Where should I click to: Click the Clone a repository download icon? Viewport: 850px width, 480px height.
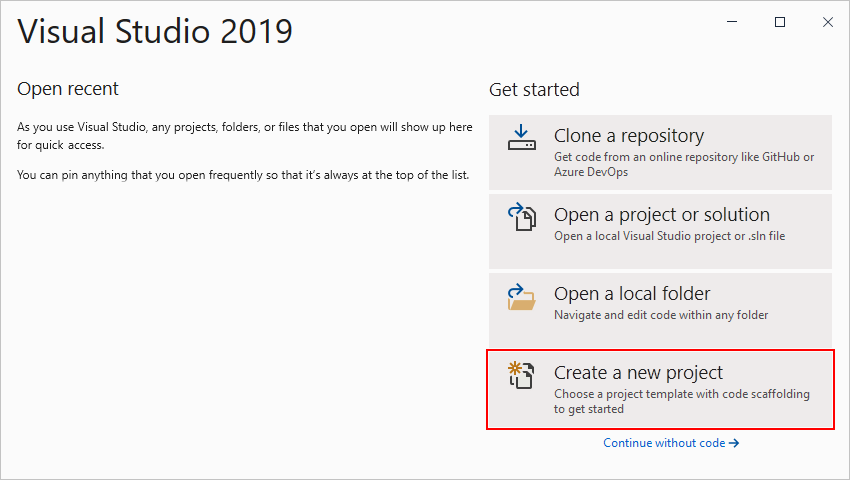tap(522, 138)
